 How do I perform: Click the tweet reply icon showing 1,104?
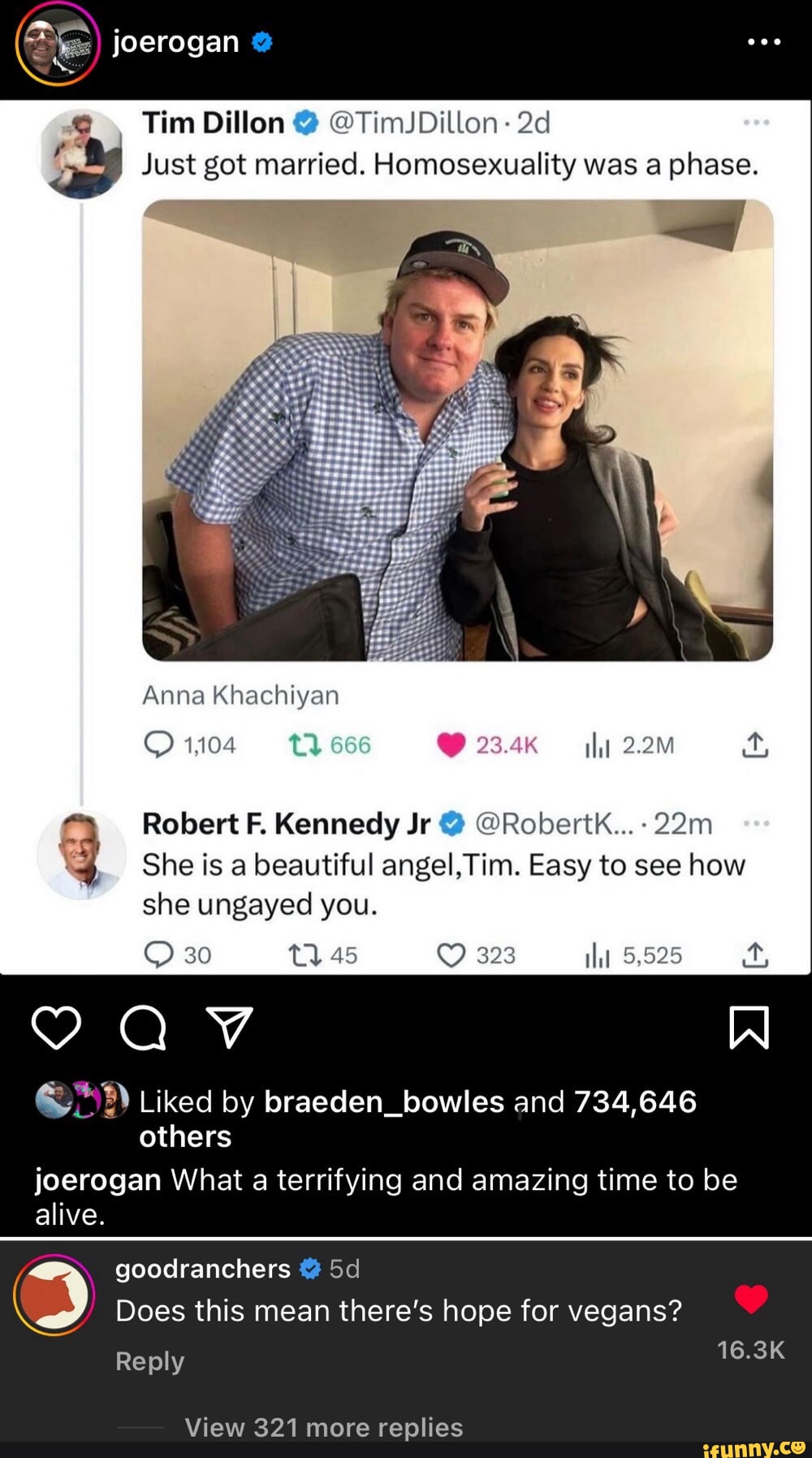coord(158,745)
